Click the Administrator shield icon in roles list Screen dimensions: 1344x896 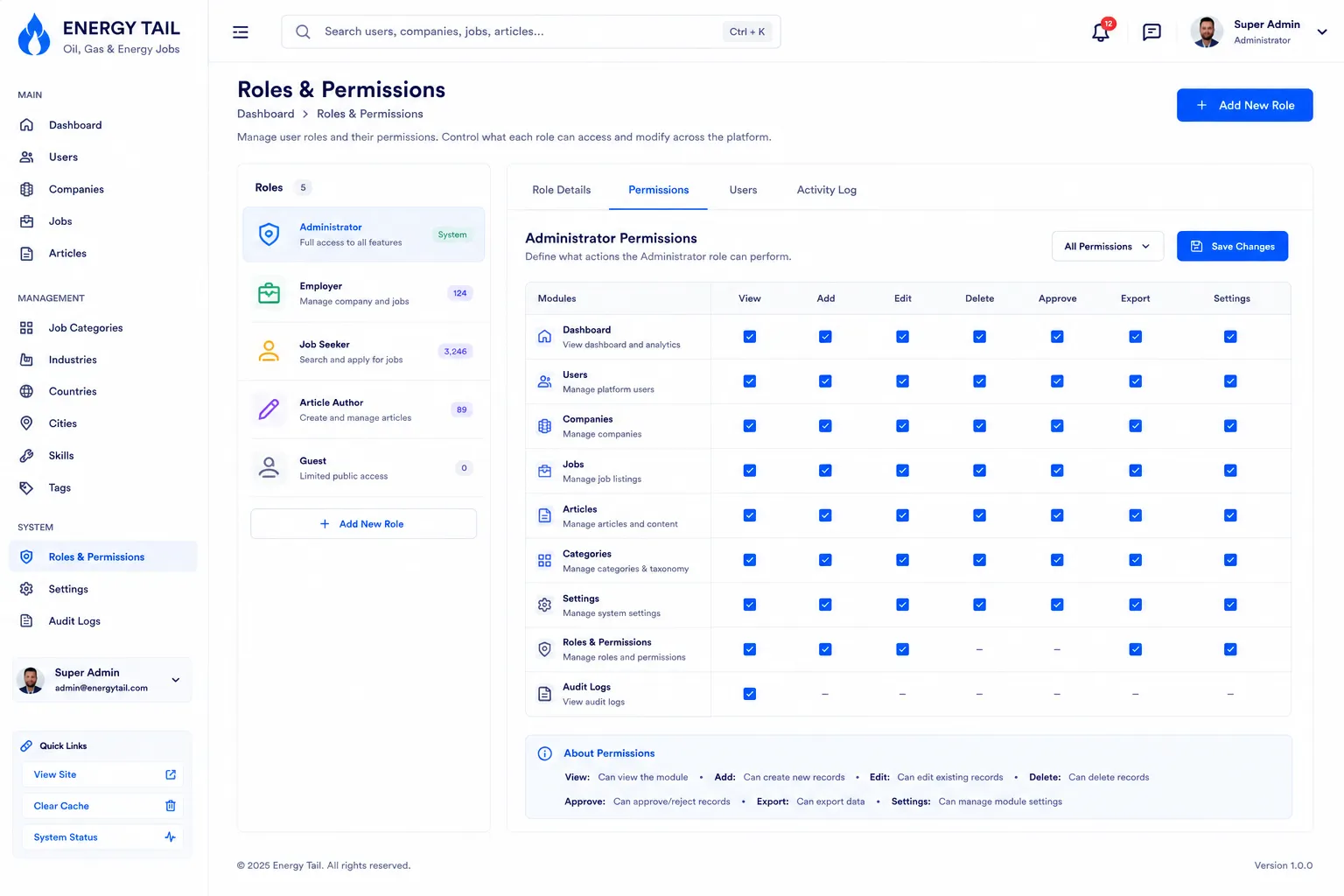point(269,234)
